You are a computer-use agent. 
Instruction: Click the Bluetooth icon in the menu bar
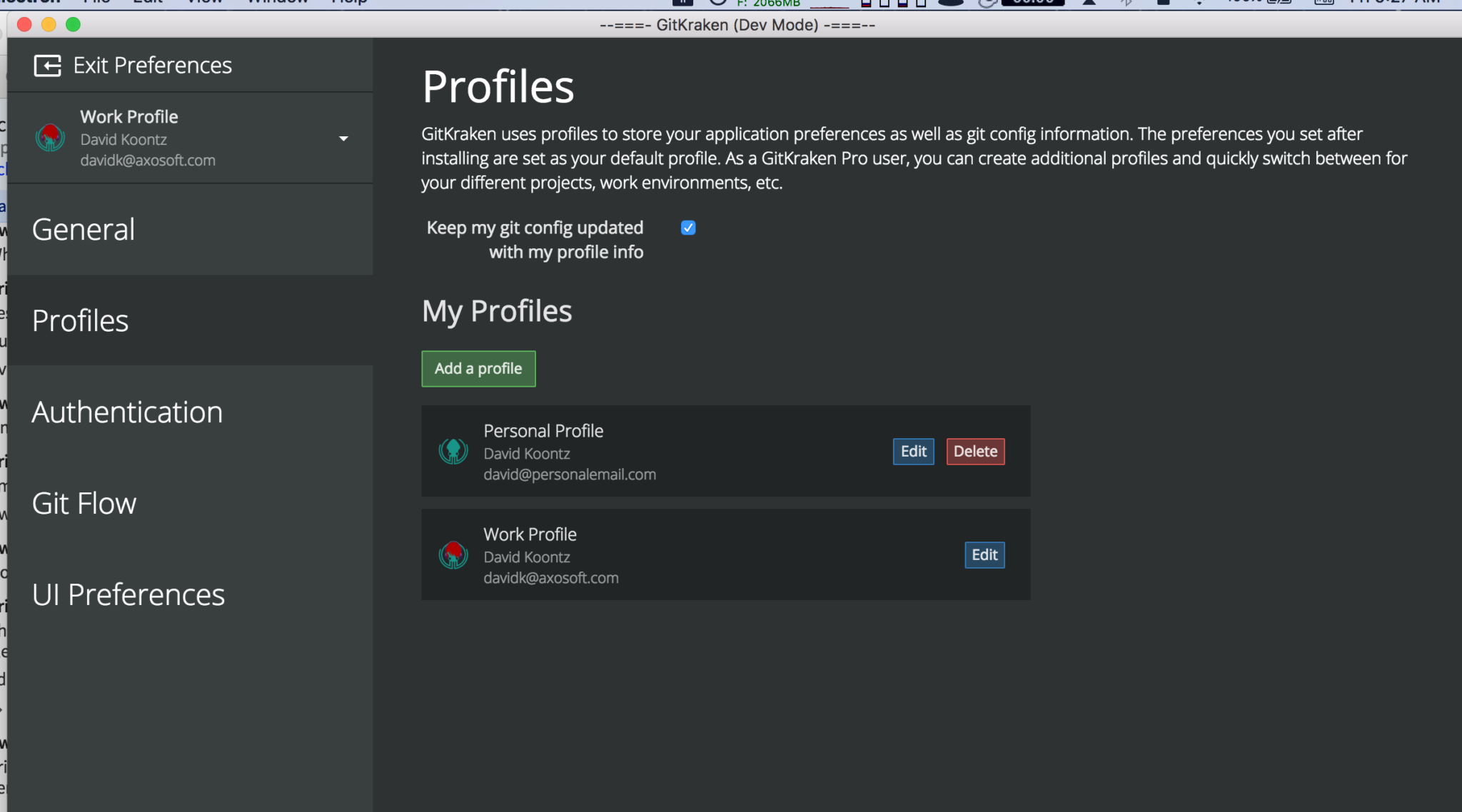(x=1126, y=3)
